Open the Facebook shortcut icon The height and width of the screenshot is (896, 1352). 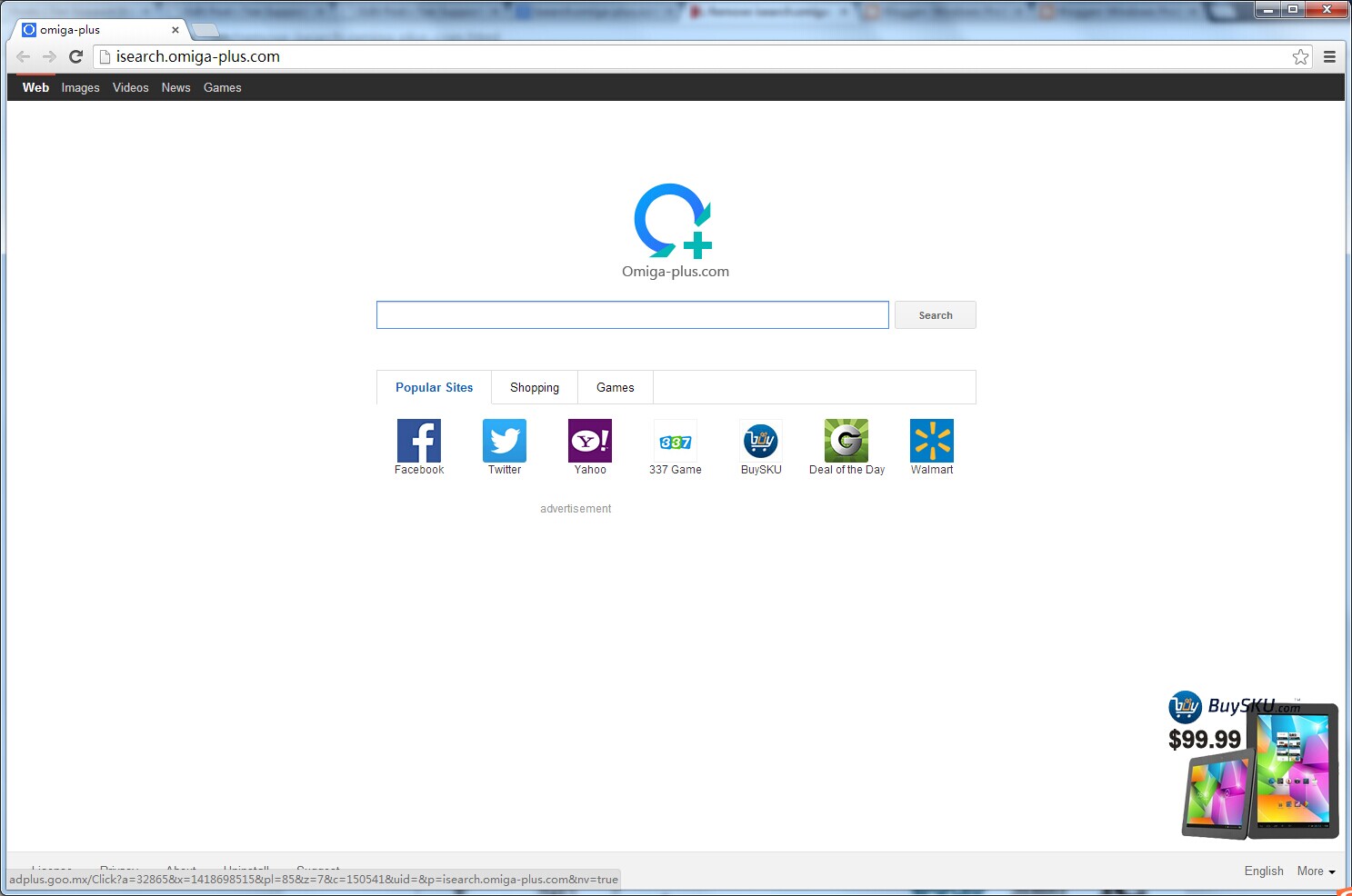point(419,441)
